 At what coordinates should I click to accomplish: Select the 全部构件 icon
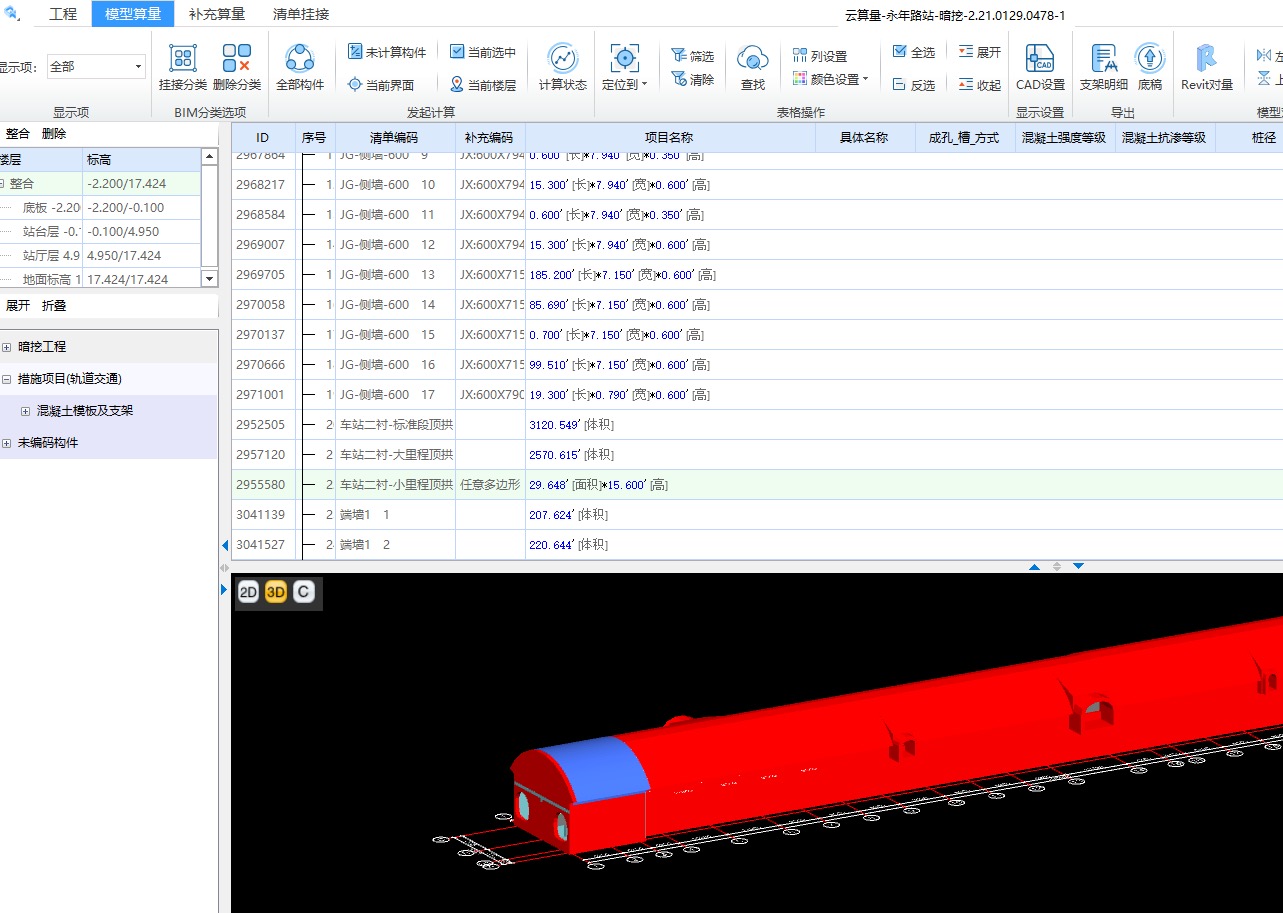[x=300, y=58]
